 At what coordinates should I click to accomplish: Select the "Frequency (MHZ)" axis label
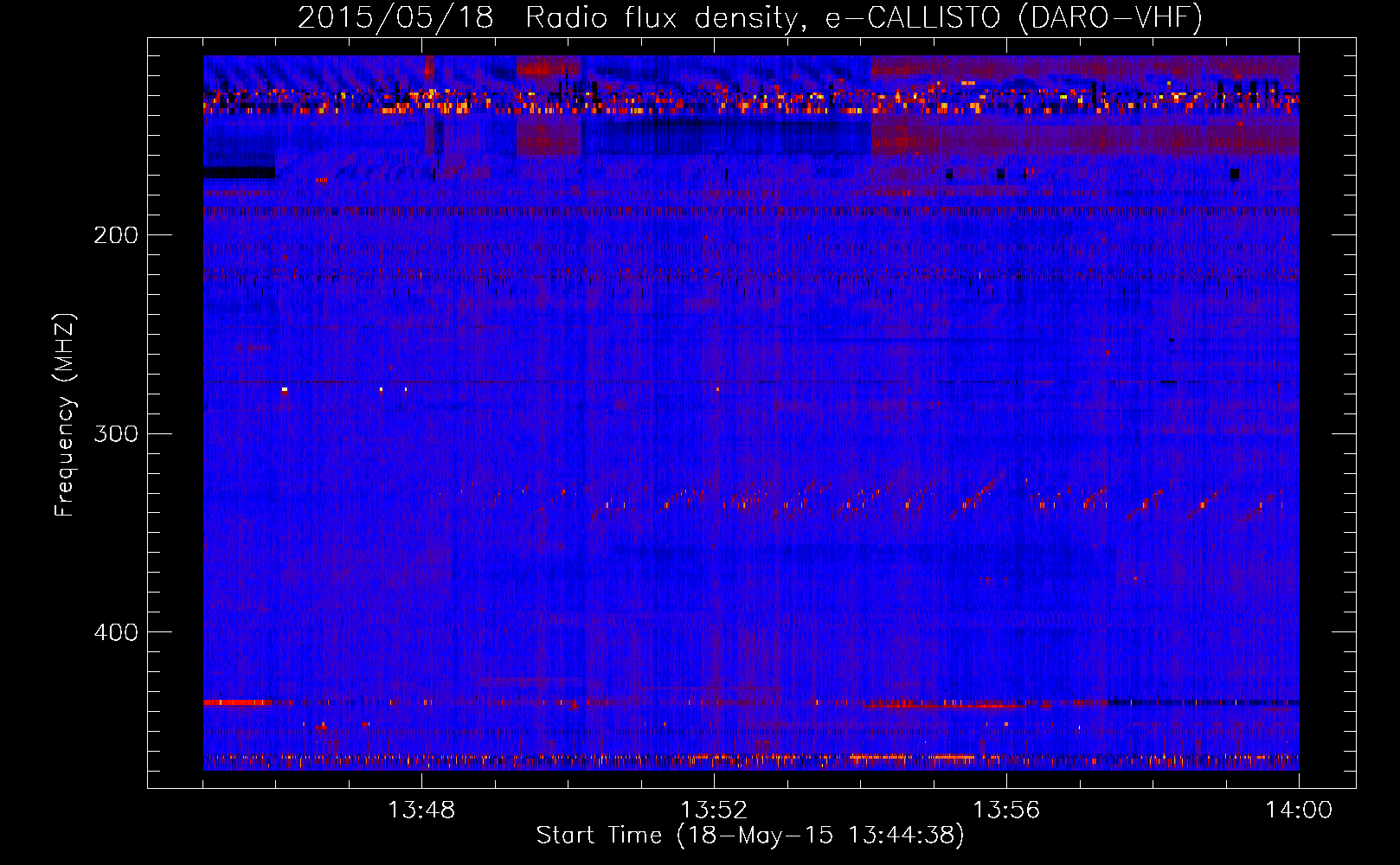pos(65,415)
